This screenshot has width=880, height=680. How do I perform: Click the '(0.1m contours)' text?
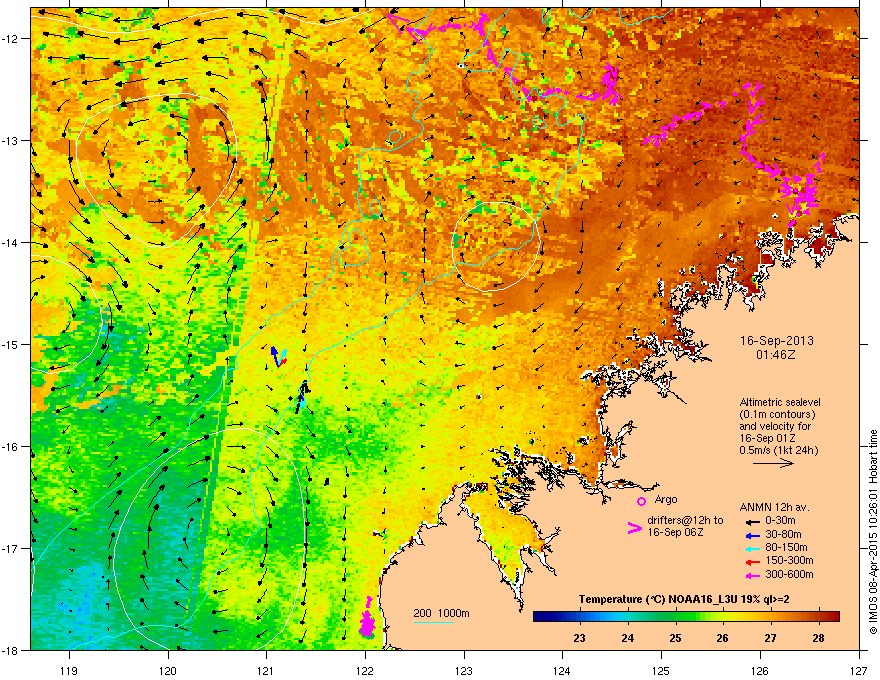777,414
